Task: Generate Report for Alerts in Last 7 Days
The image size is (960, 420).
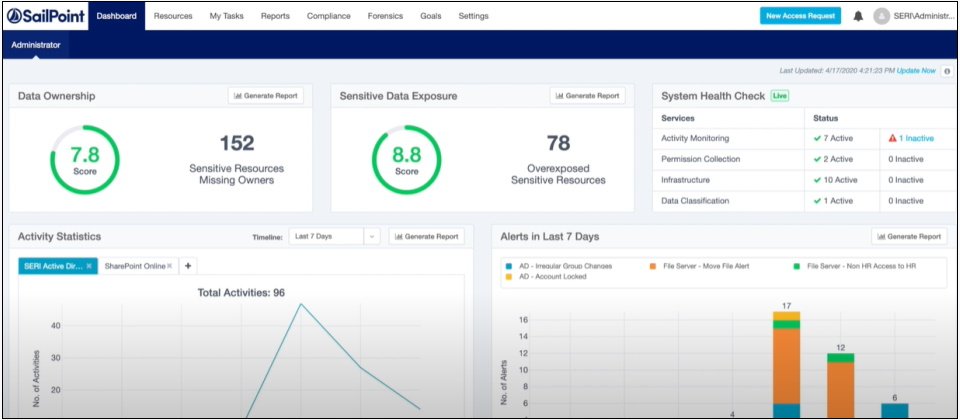Action: pyautogui.click(x=909, y=236)
